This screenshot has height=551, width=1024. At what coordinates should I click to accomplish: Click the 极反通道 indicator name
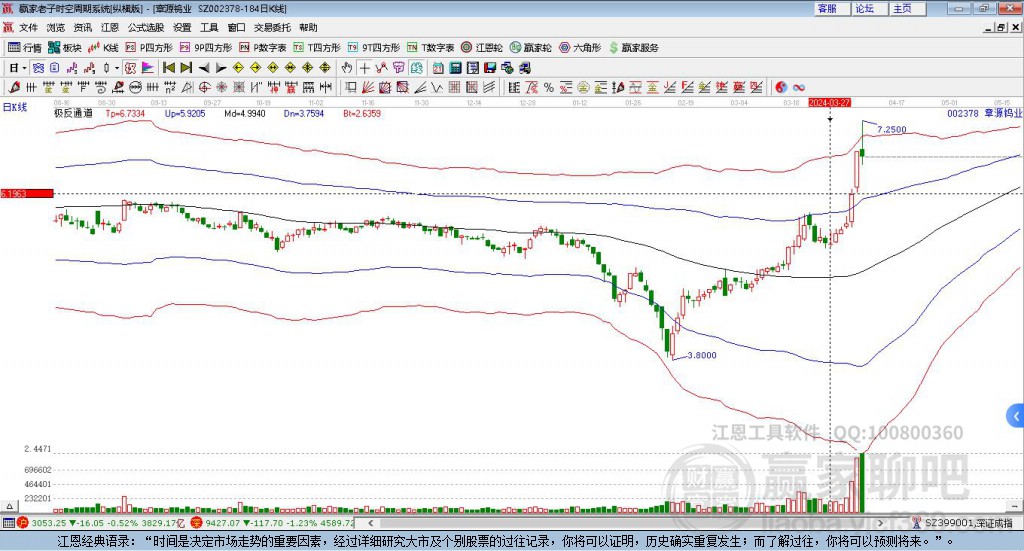pyautogui.click(x=73, y=114)
